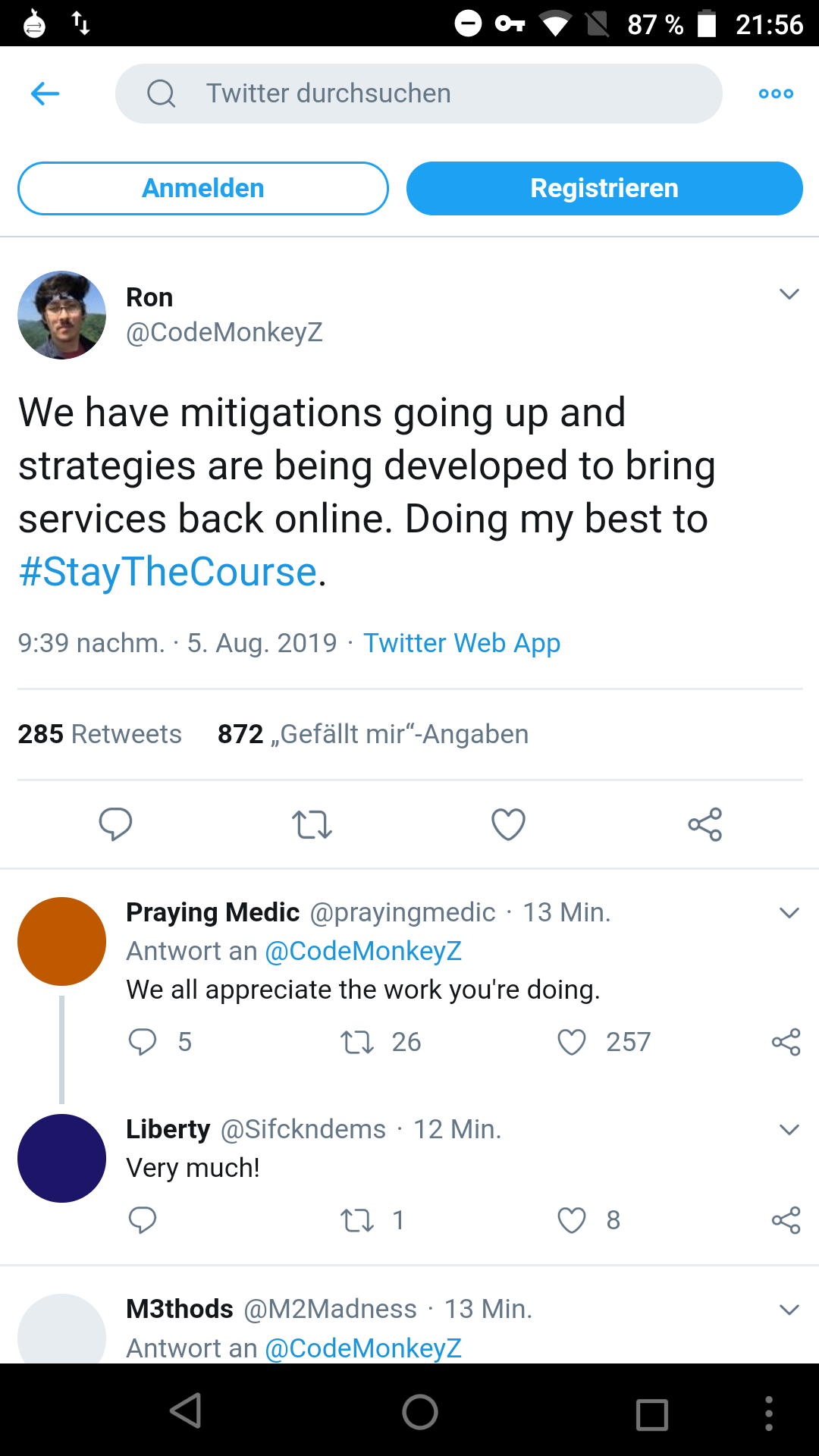Open chevron menu on Liberty's reply
Screen dimensions: 819x1456
pyautogui.click(x=789, y=1130)
